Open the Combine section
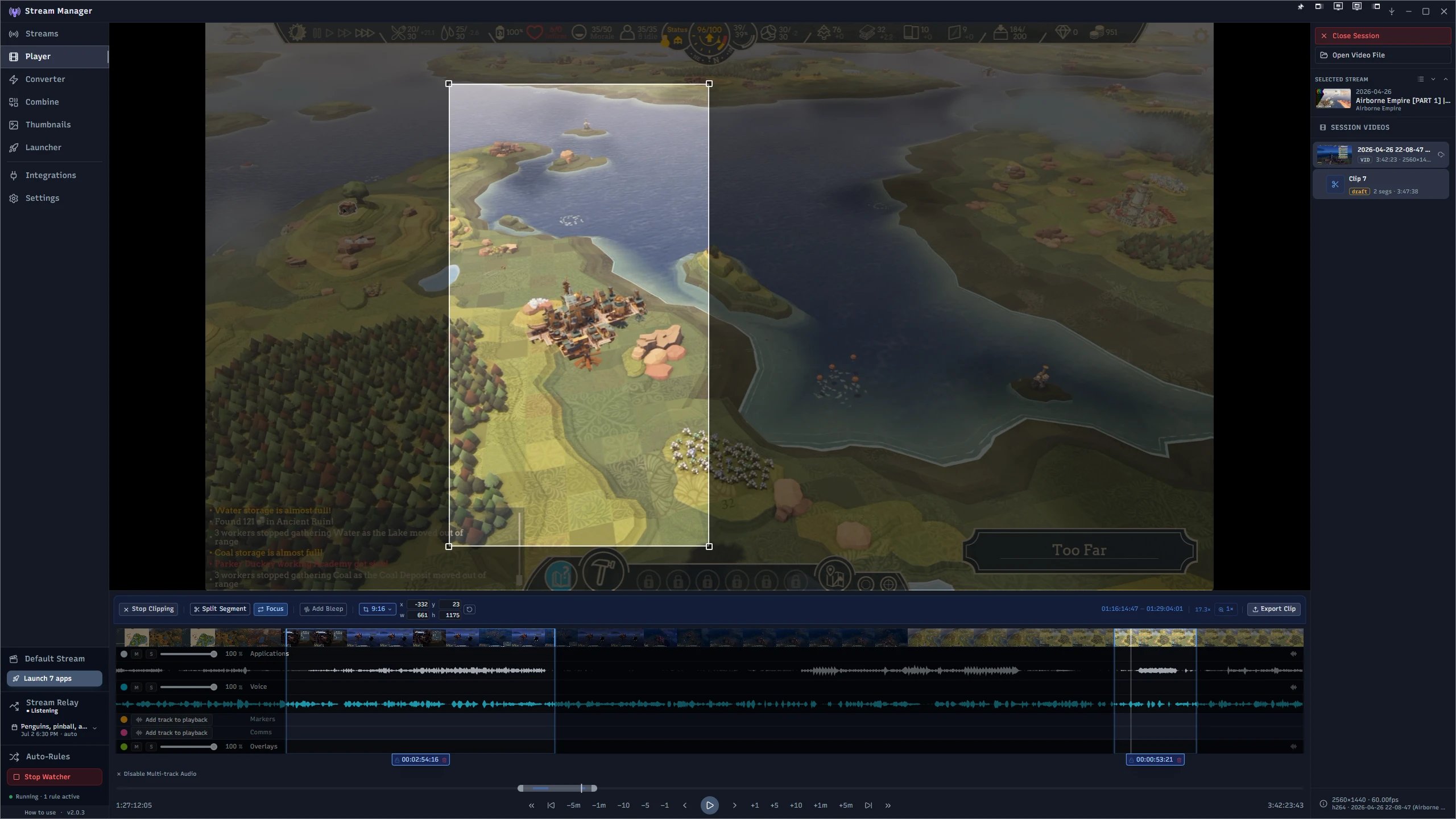Viewport: 1456px width, 819px height. coord(54,102)
